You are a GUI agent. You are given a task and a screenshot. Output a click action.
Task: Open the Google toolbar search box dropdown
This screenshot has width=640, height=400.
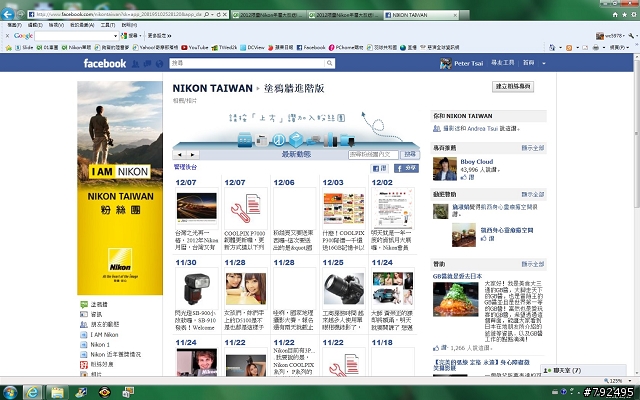coord(115,36)
